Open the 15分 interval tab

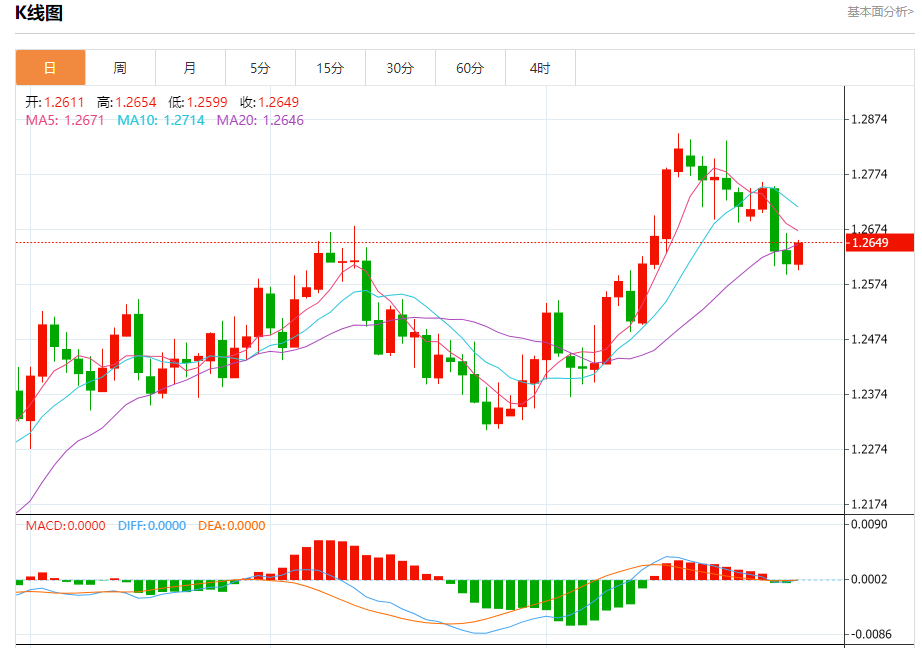(x=330, y=68)
